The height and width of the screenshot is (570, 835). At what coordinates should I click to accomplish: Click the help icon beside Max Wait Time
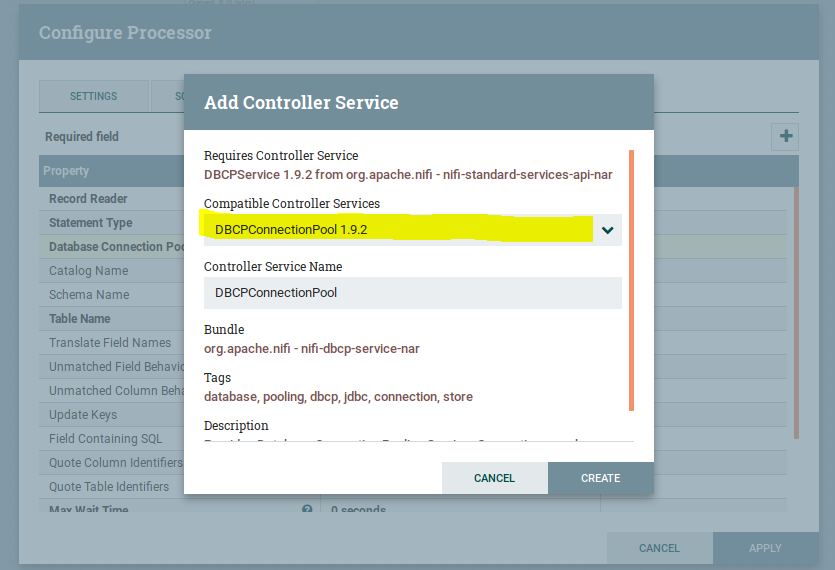click(307, 510)
